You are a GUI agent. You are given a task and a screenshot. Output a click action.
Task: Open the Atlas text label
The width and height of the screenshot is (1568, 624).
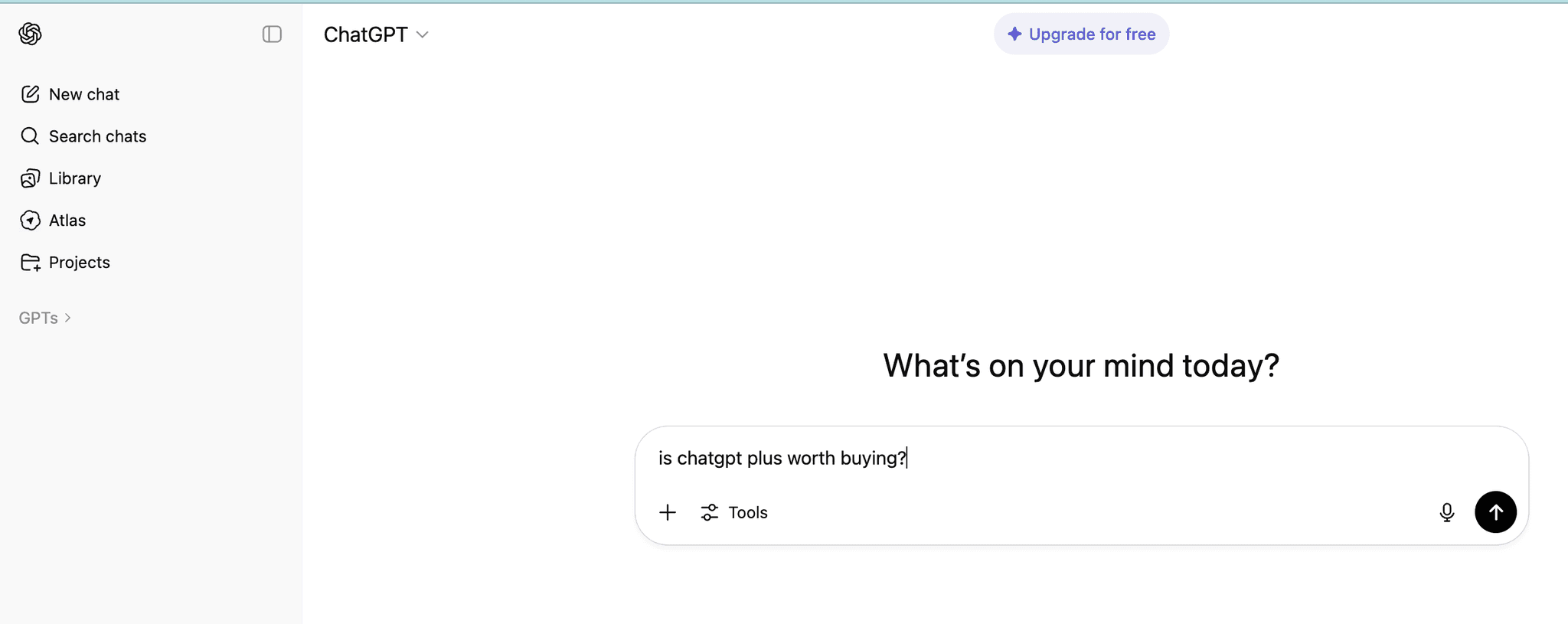[x=67, y=221]
